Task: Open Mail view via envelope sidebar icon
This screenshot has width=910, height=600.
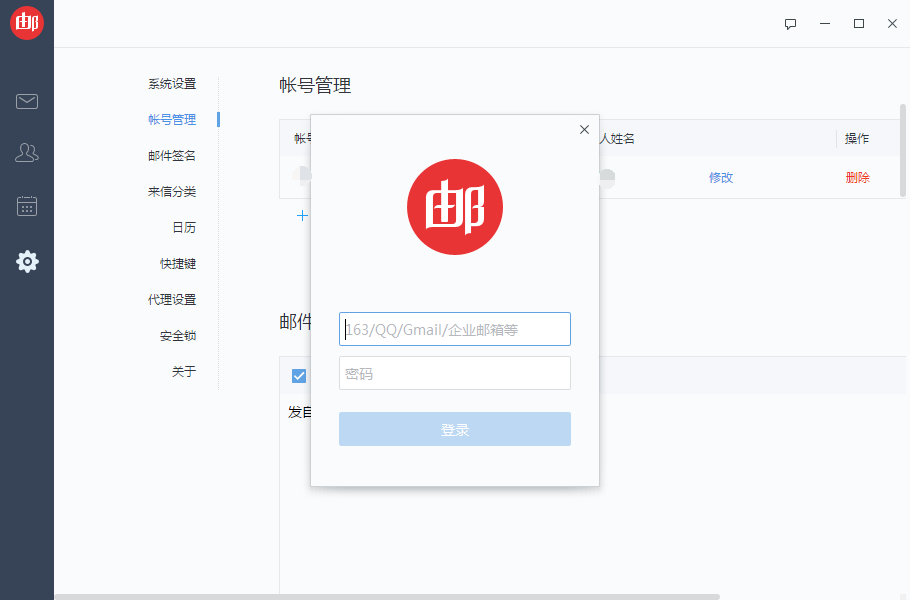Action: [x=27, y=101]
